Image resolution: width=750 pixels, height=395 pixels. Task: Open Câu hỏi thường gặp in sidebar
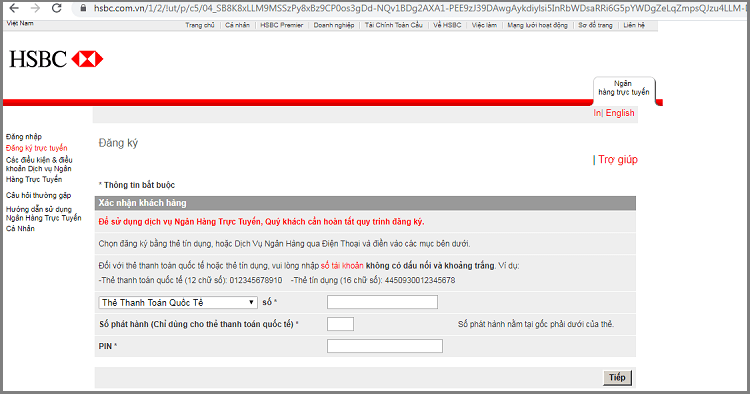click(38, 195)
